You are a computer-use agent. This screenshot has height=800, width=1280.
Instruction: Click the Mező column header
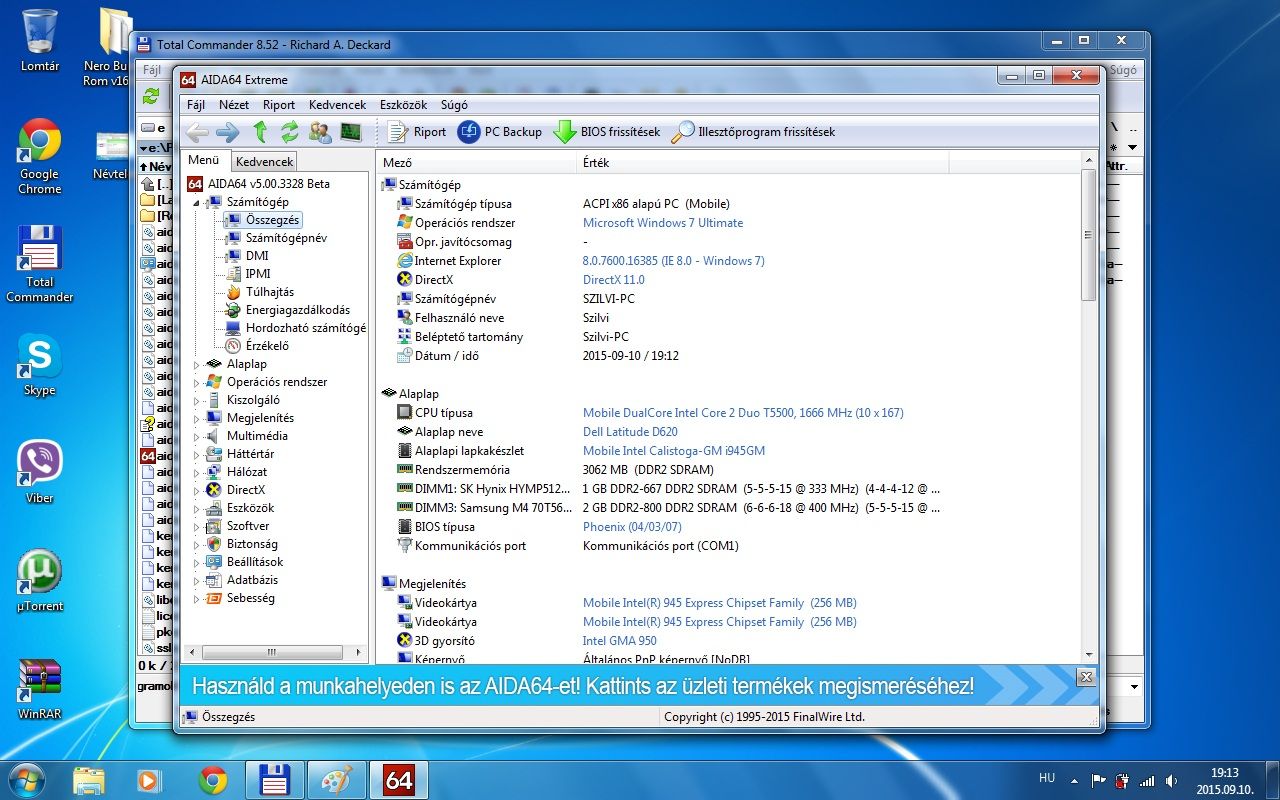pos(477,162)
